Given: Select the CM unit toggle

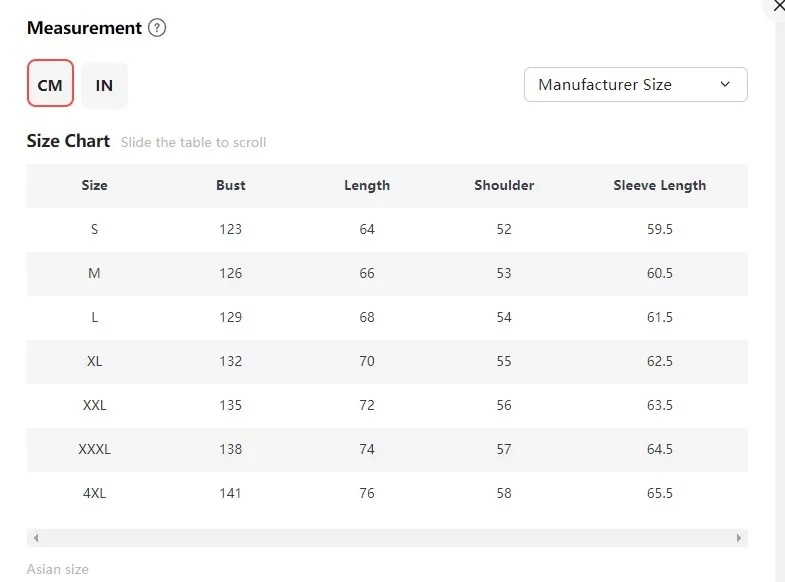Looking at the screenshot, I should click(51, 84).
